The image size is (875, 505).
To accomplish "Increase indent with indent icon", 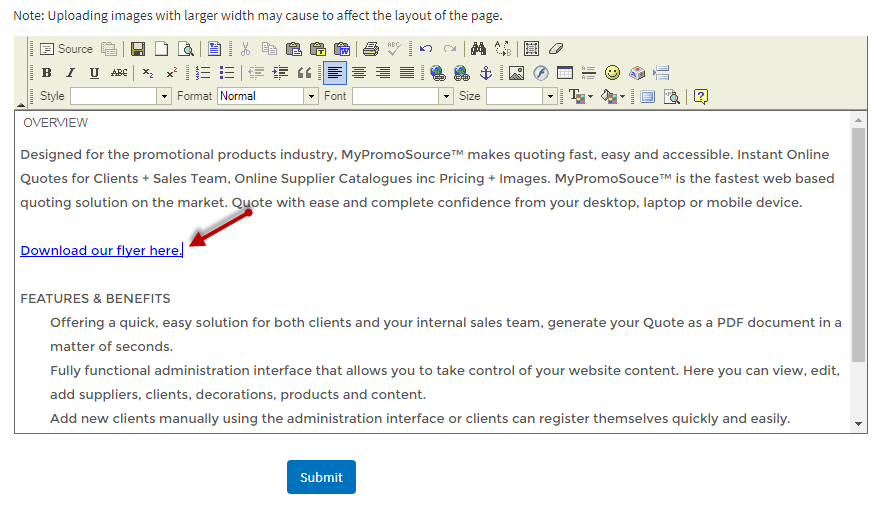I will click(280, 73).
